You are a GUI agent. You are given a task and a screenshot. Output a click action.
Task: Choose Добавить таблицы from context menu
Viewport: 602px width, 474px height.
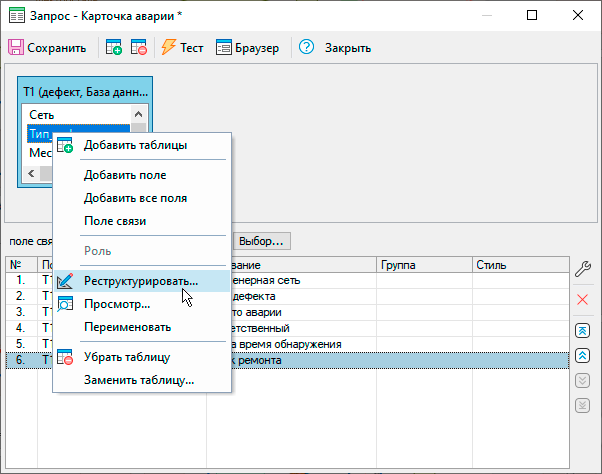pos(135,145)
